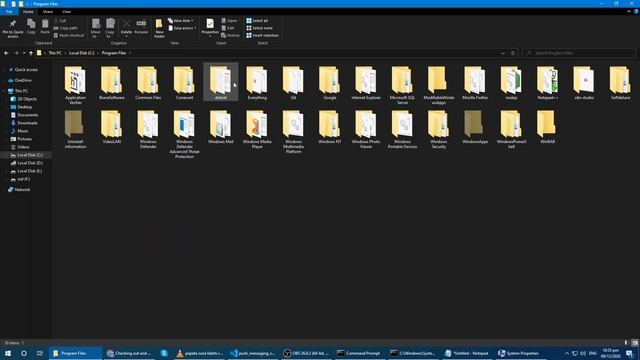Click Copy path in the ribbon

(65, 28)
